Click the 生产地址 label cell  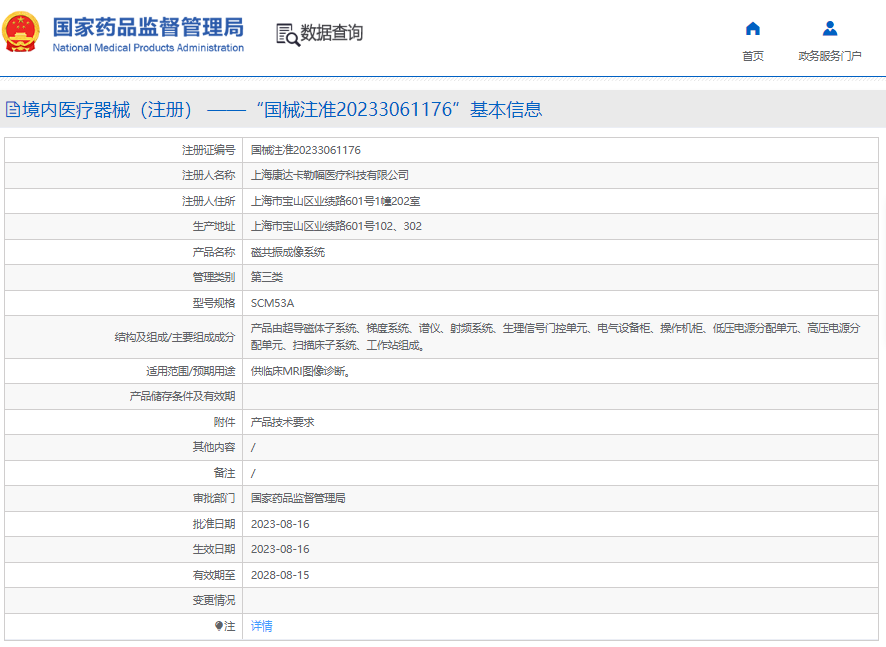pos(124,226)
